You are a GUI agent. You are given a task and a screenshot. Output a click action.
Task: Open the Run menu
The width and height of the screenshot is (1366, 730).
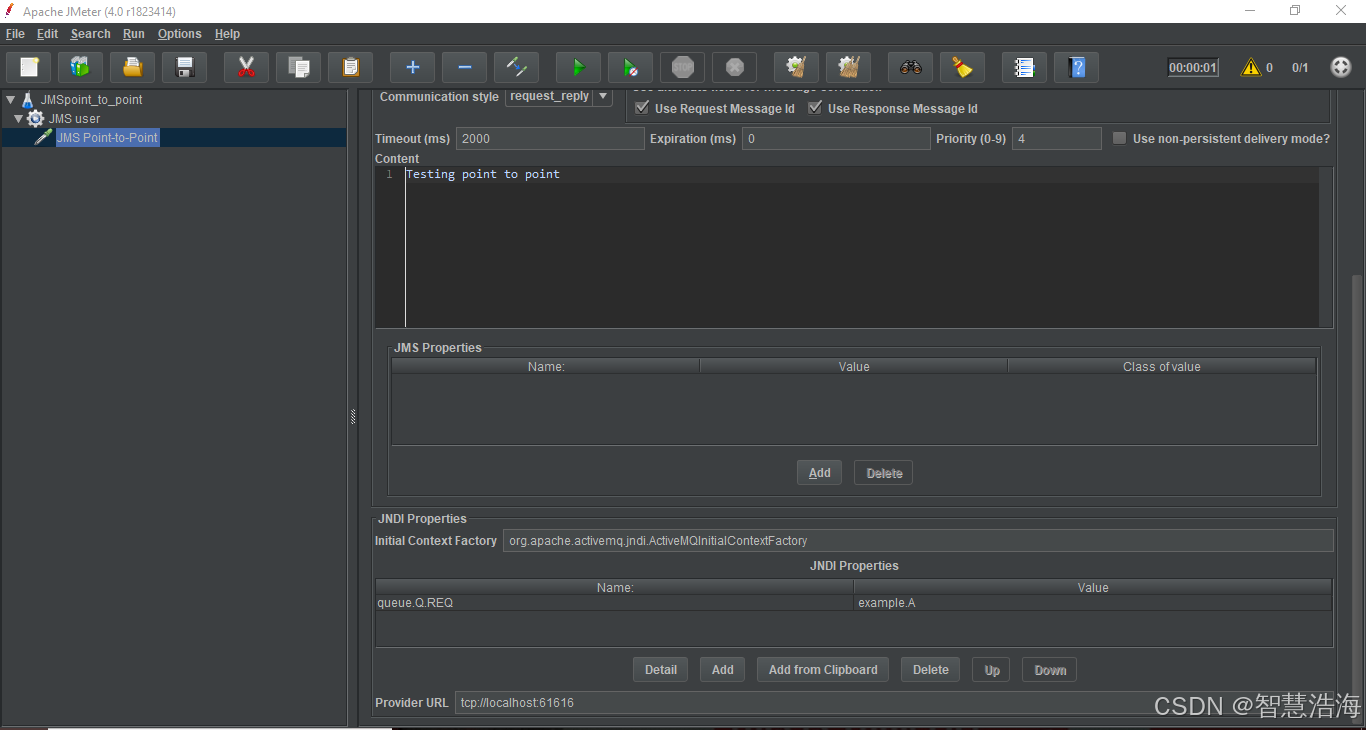[x=134, y=34]
